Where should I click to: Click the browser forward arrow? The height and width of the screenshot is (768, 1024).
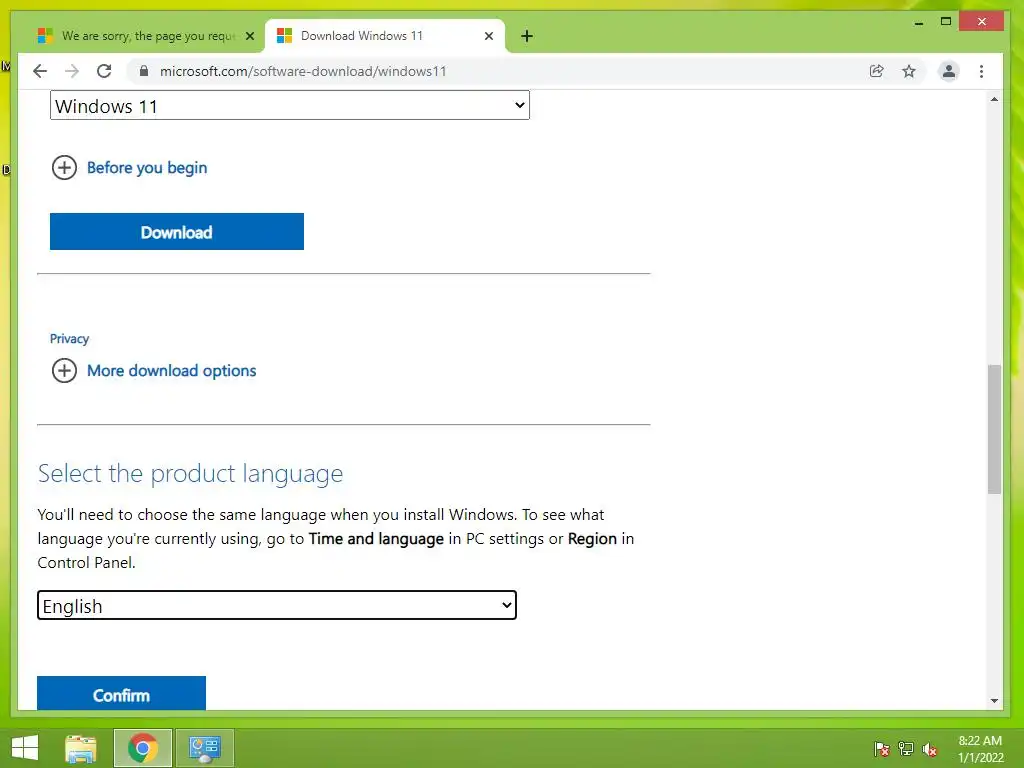(x=72, y=71)
